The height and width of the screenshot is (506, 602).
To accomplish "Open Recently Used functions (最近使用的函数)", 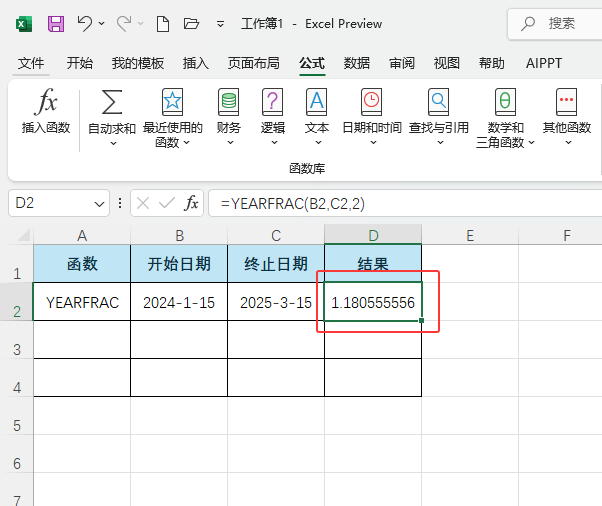I will (172, 118).
